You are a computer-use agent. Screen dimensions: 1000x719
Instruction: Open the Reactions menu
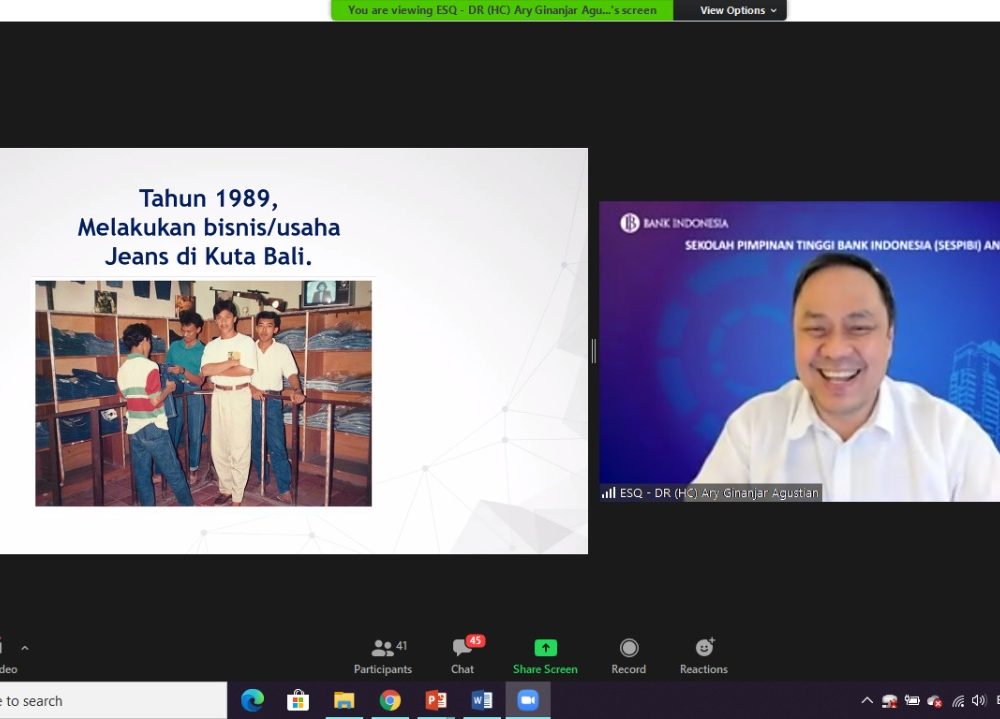tap(703, 656)
